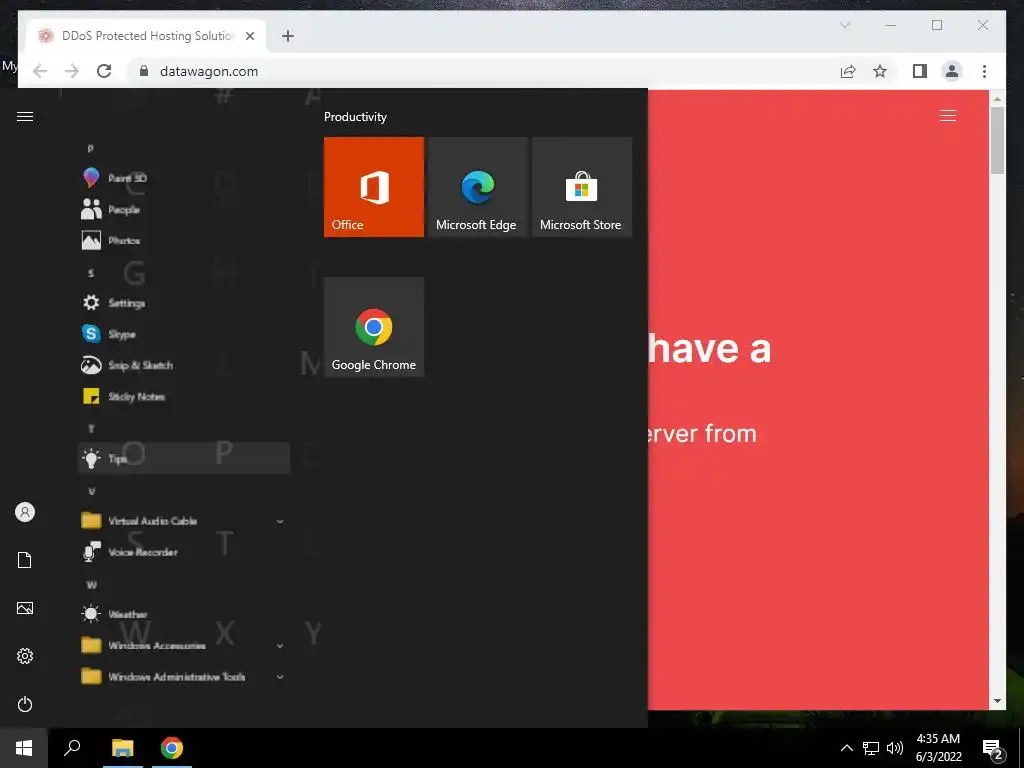Open taskbar Search

tap(72, 748)
